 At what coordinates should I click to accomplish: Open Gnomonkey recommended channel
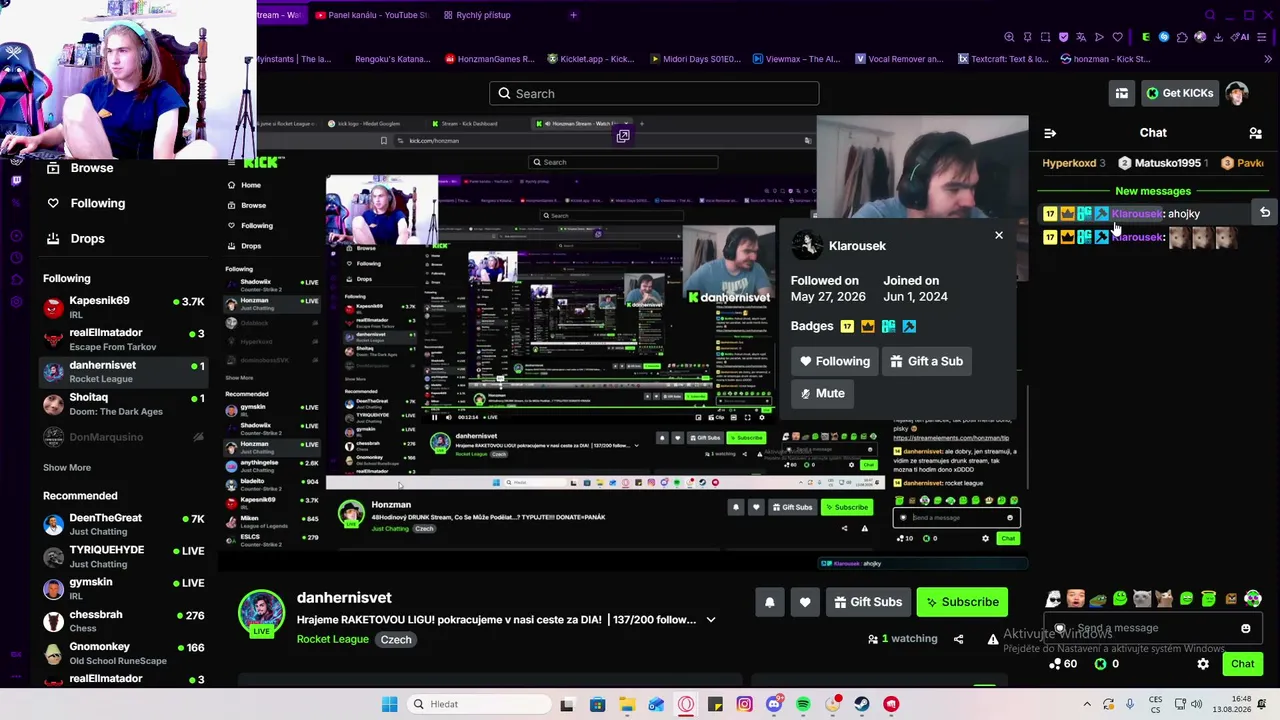coord(124,654)
